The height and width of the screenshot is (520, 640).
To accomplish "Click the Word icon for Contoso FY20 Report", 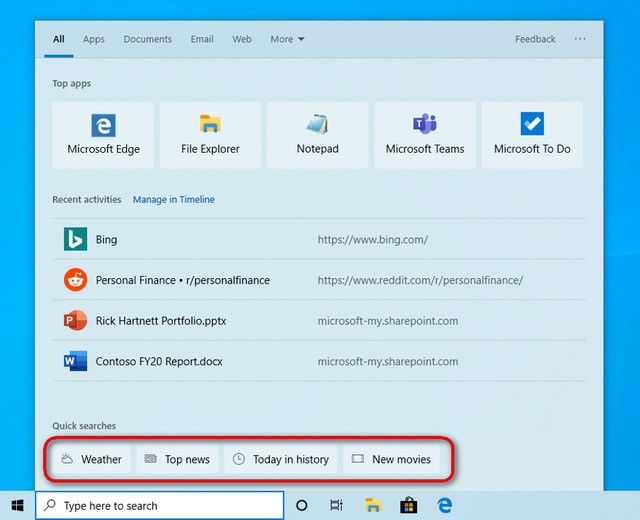I will tap(76, 361).
